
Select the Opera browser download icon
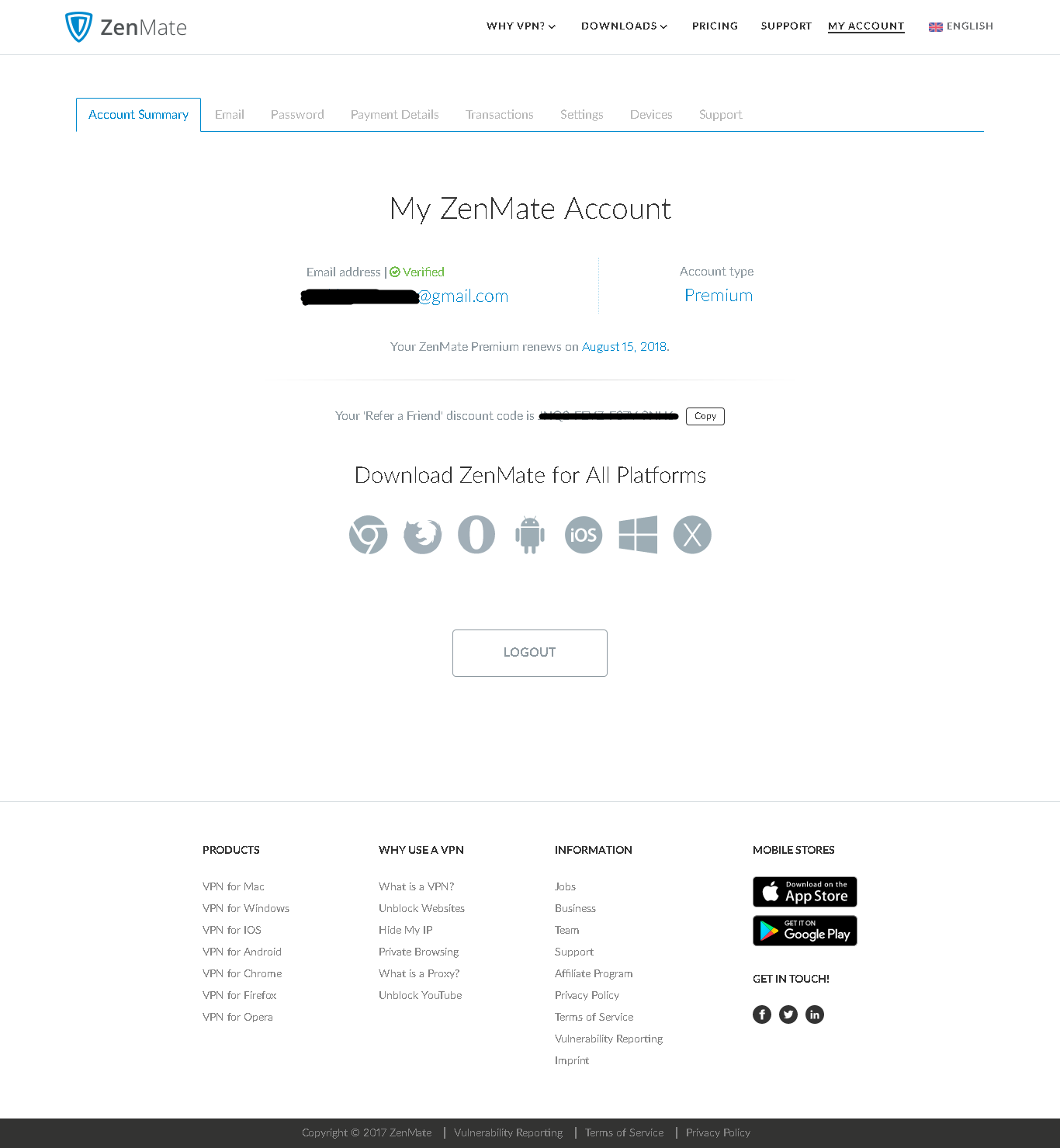coord(476,535)
